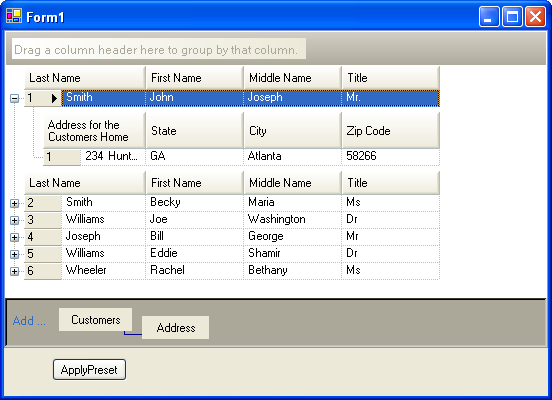Screen dimensions: 552x400
Task: Select the Dr title cell for Joe
Action: click(391, 219)
